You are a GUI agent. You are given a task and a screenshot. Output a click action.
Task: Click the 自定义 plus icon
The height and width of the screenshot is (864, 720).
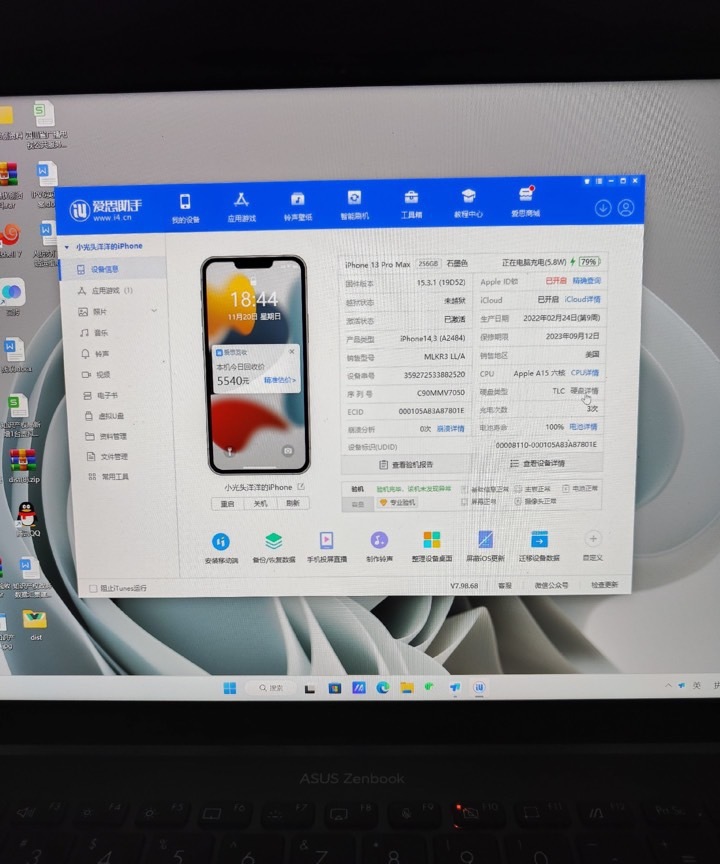click(593, 538)
